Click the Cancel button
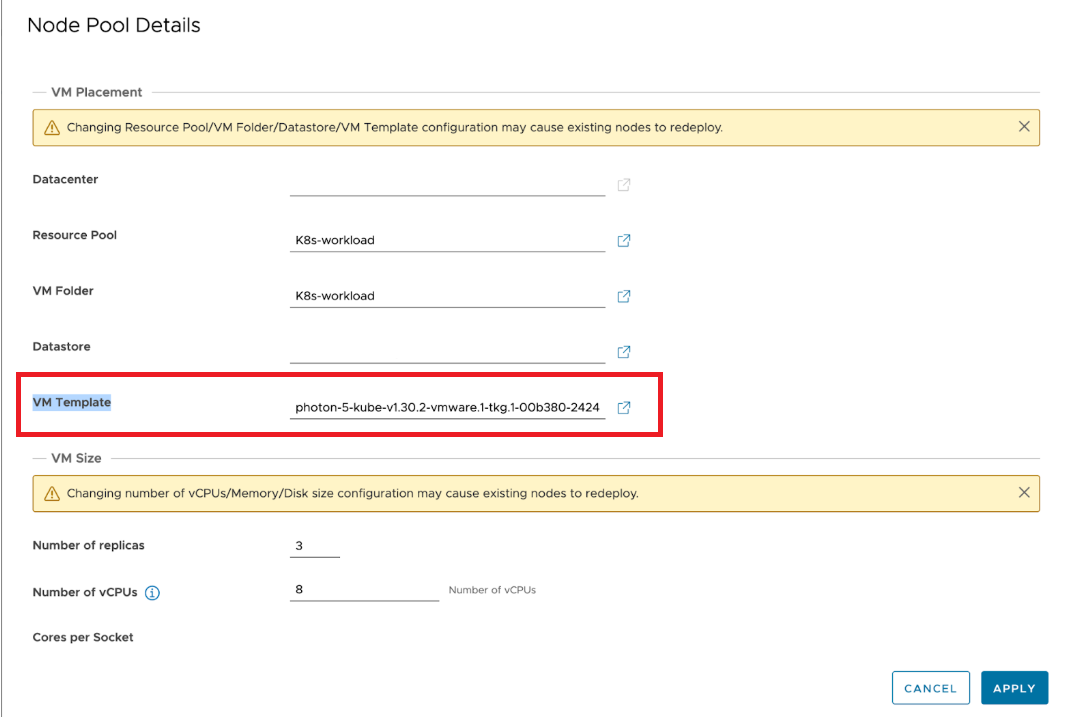The height and width of the screenshot is (717, 1069). [x=931, y=688]
